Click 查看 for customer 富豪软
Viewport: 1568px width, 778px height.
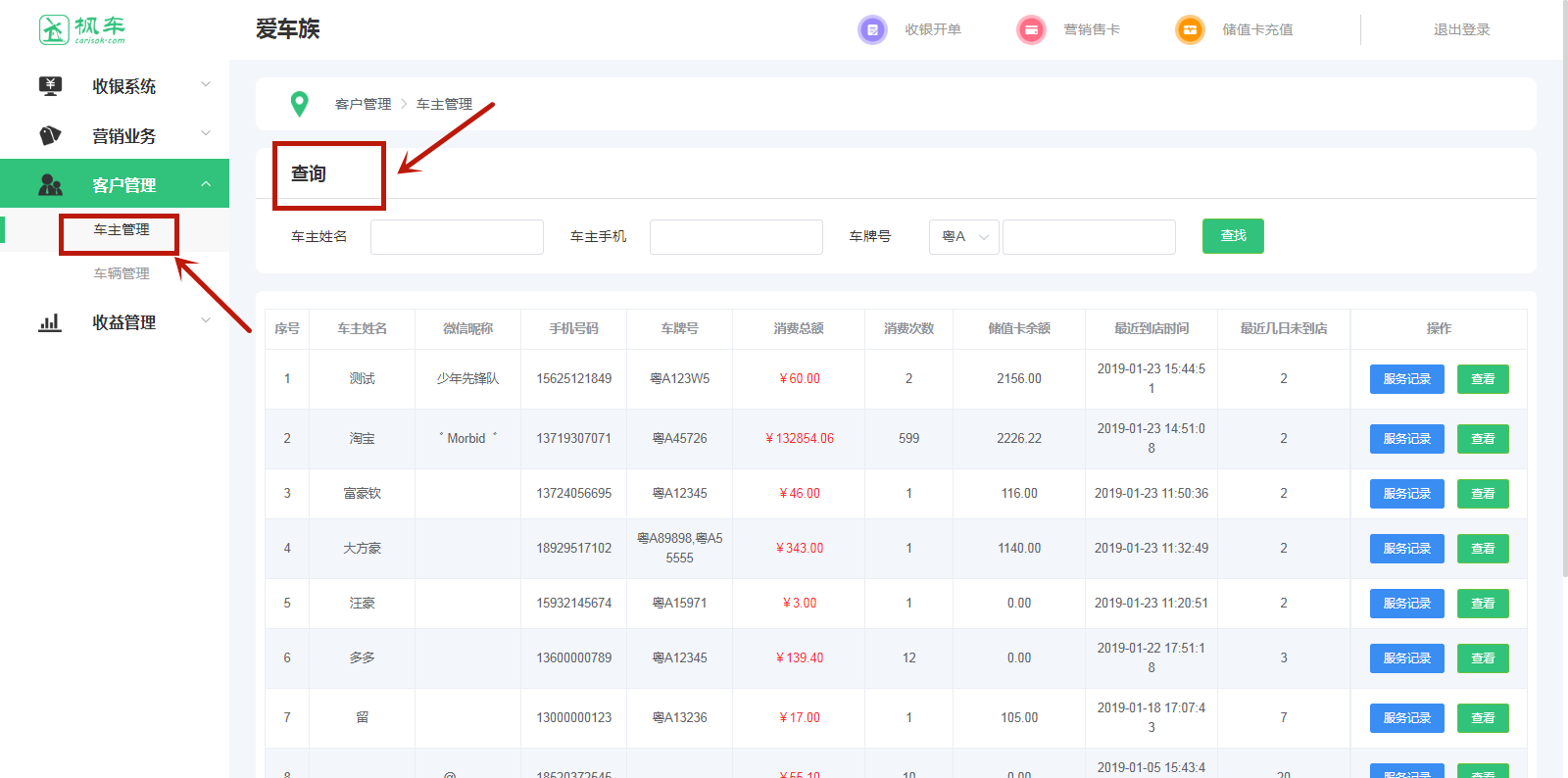(x=1482, y=494)
